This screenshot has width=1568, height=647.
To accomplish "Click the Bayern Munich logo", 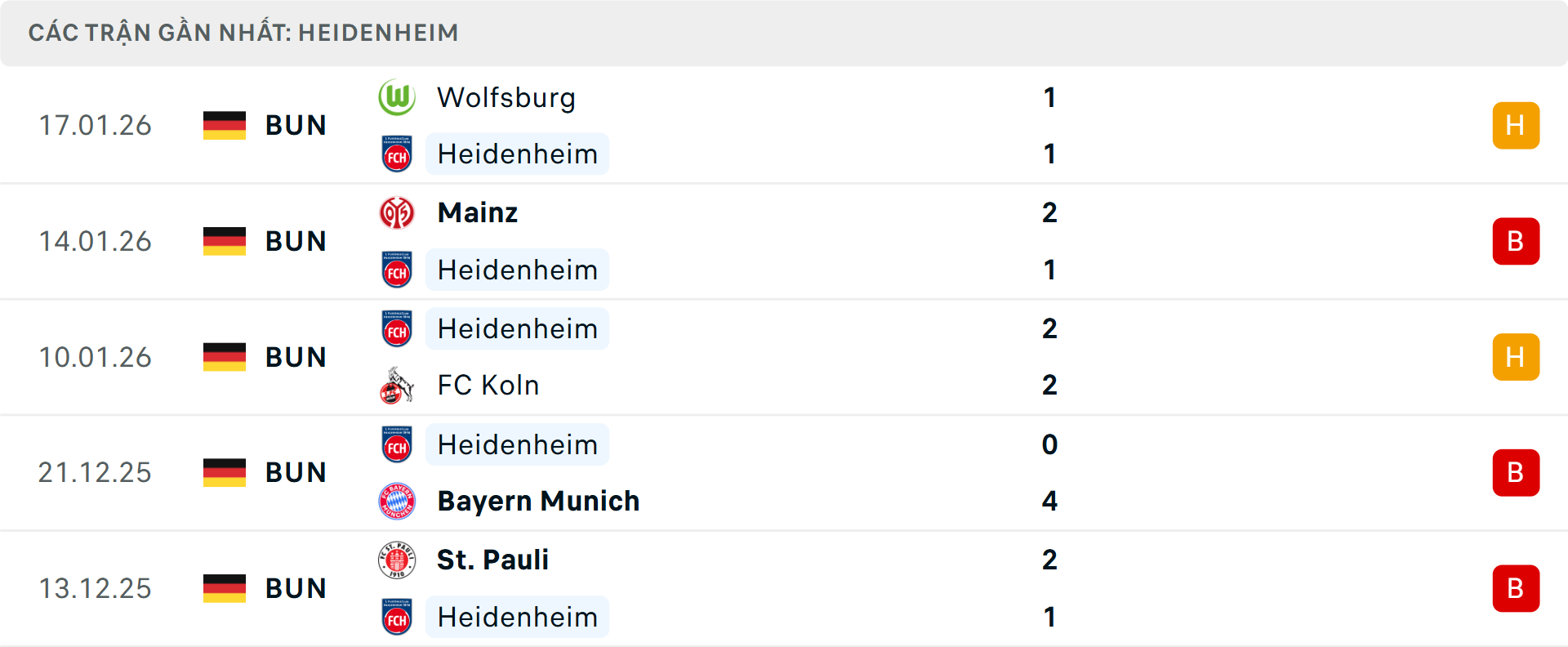I will pos(398,501).
